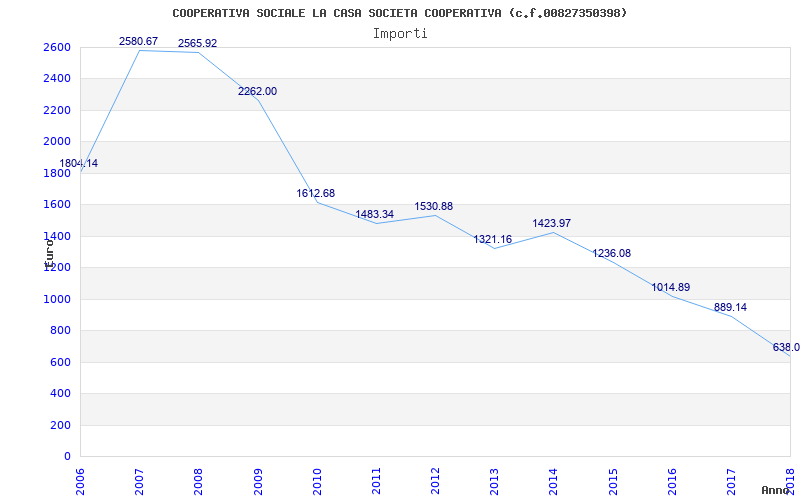Select data label 1530.88
The image size is (800, 500).
[x=434, y=207]
